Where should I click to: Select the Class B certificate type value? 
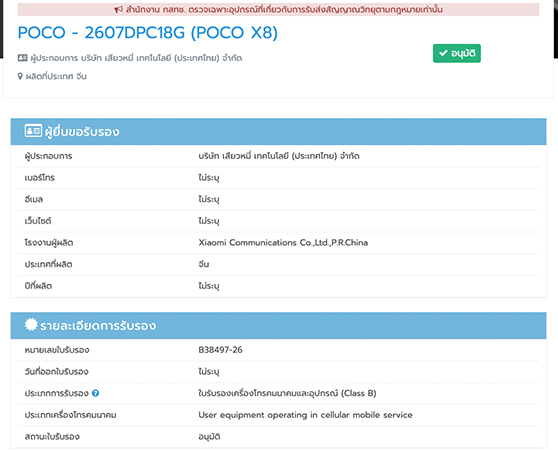tap(287, 393)
